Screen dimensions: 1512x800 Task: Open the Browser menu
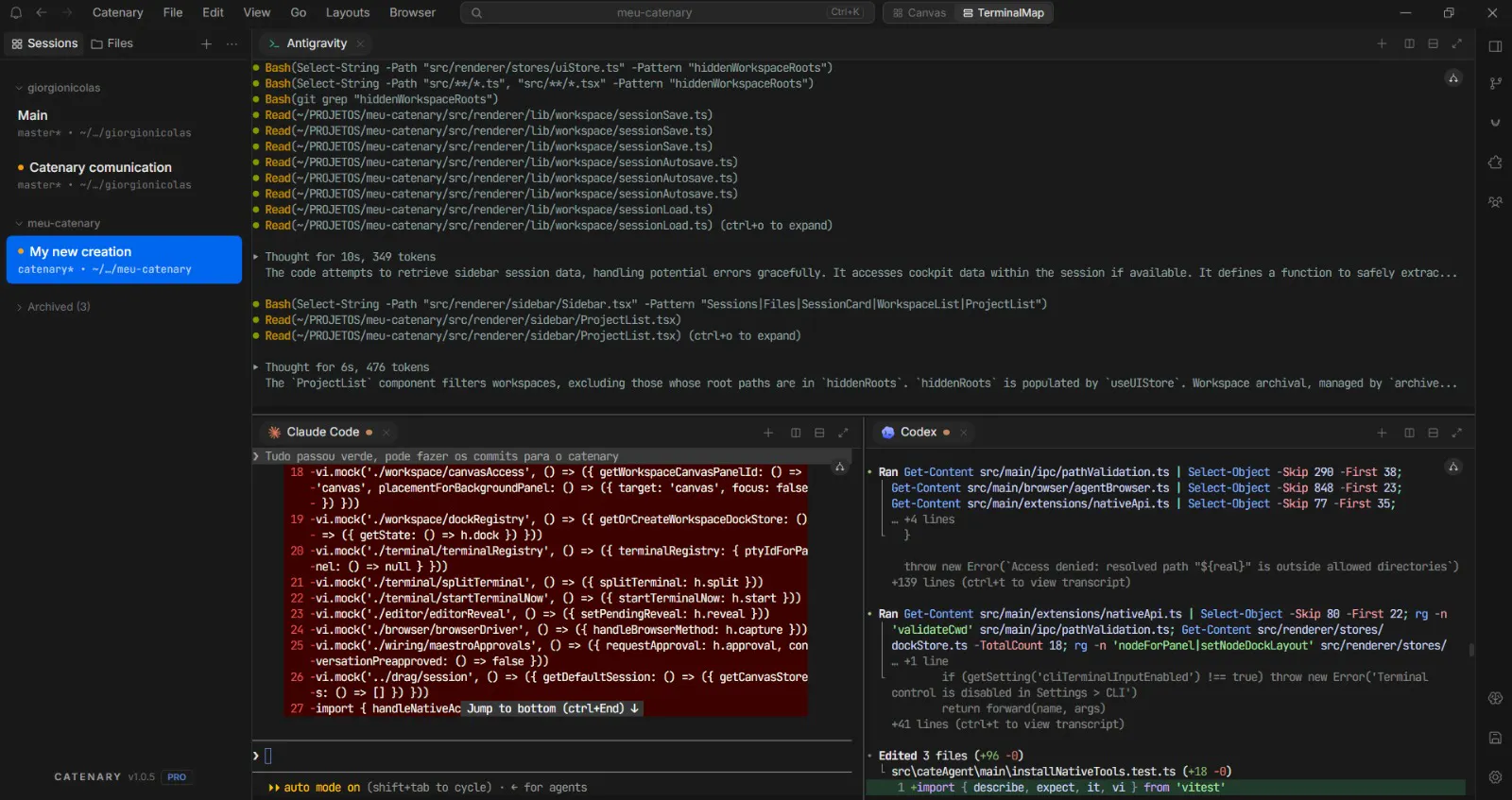412,13
